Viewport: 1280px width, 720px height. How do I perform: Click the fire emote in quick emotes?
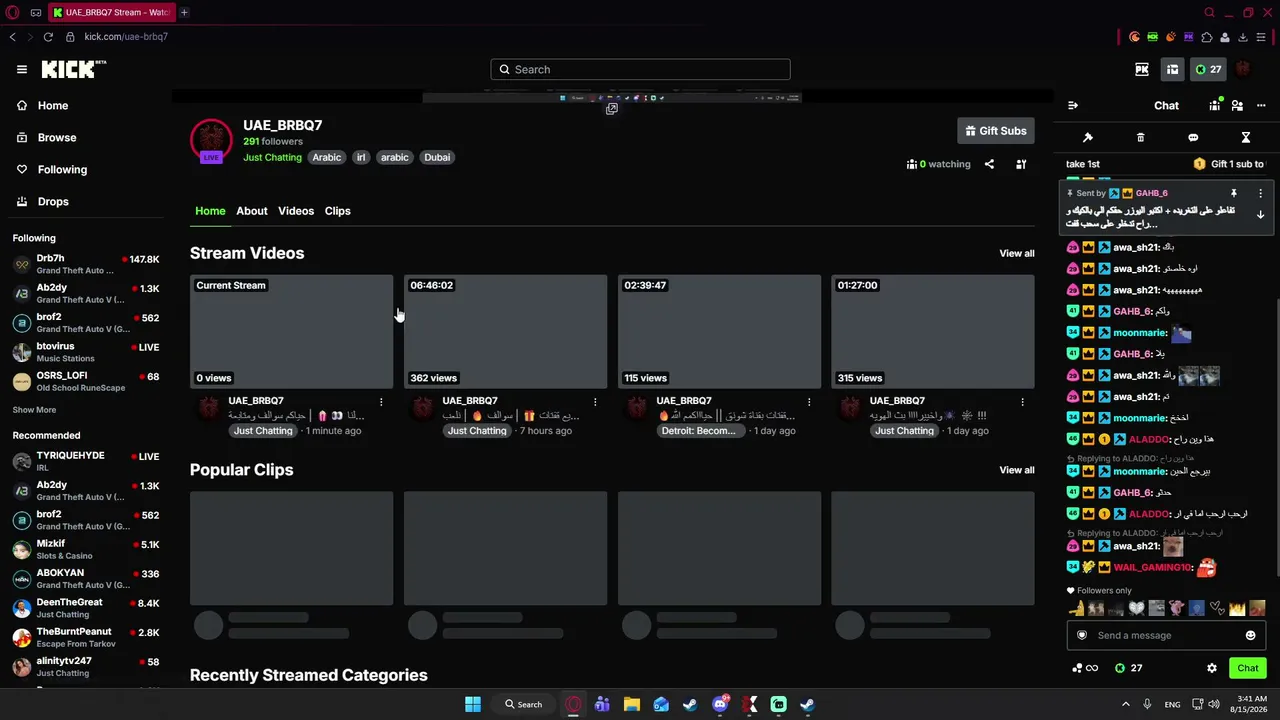pos(1238,608)
